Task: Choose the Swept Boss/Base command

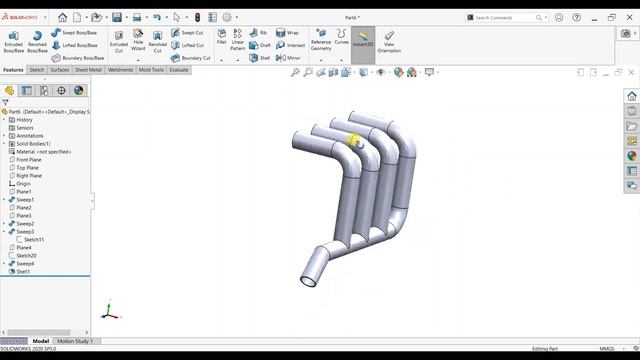Action: coord(74,33)
